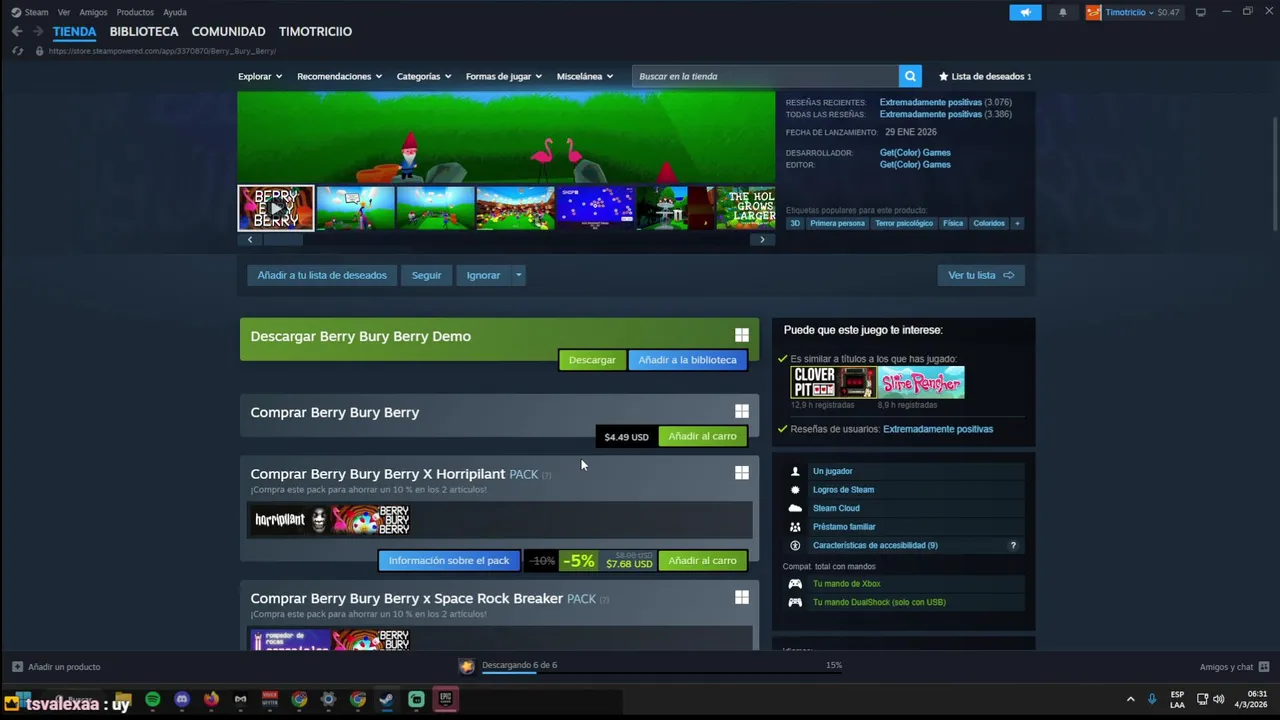Click the Steam taskbar icon
Screen dimensions: 1280x720
[x=387, y=700]
